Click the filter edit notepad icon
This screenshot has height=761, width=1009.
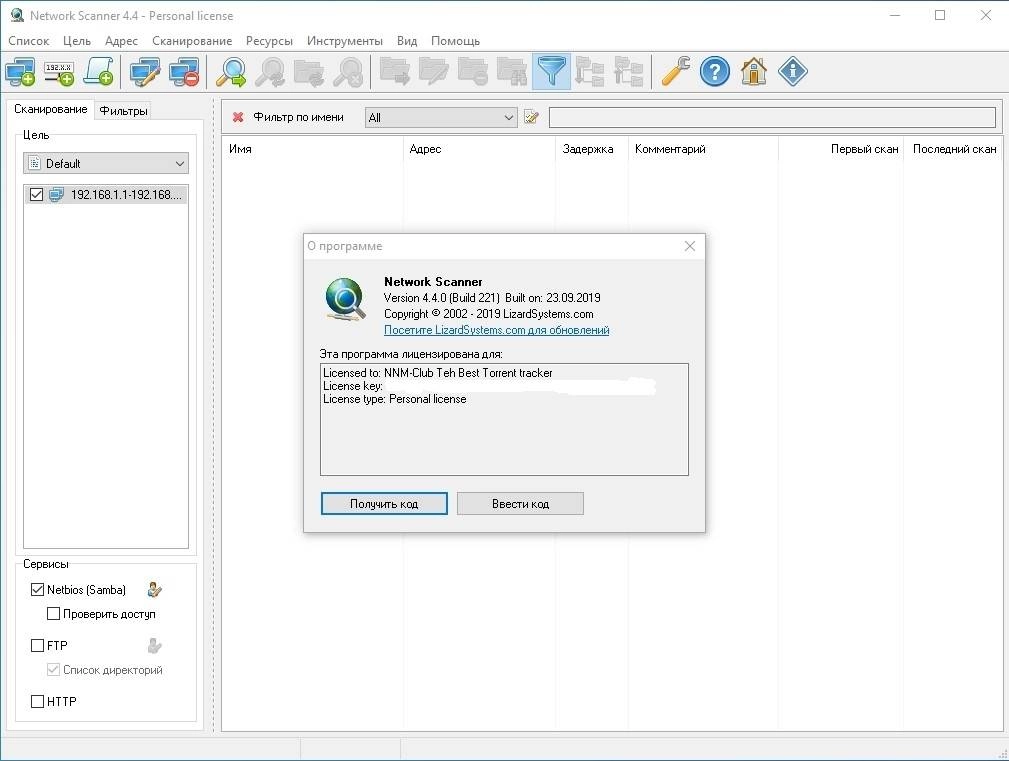click(532, 117)
